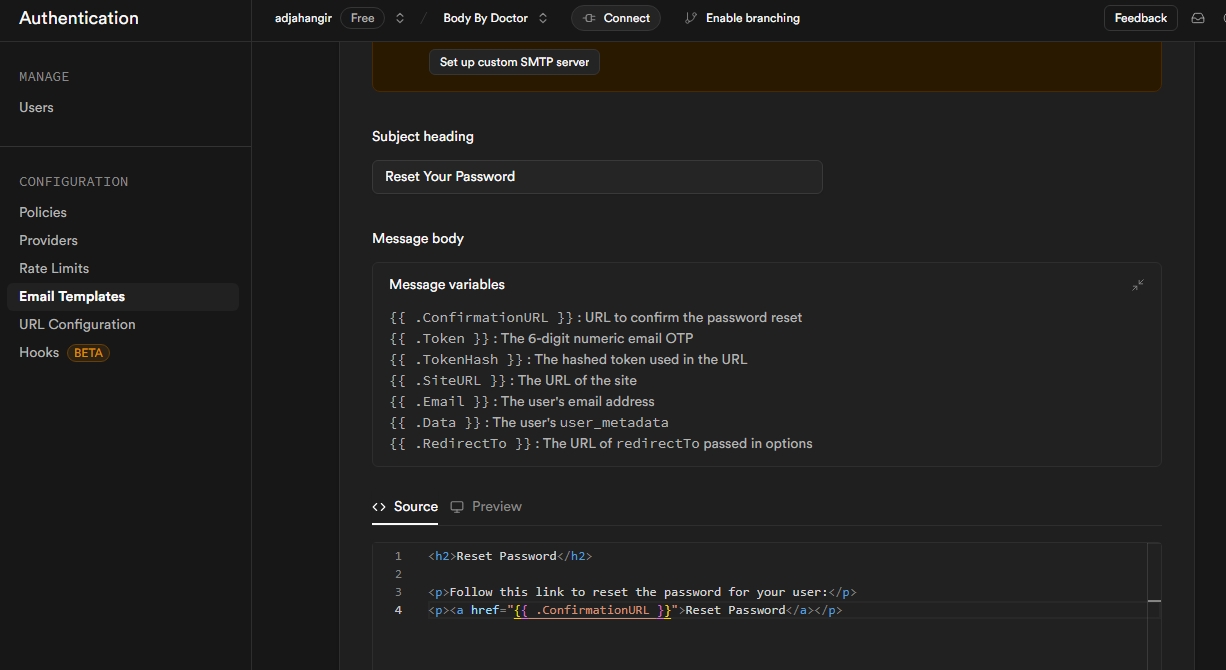
Task: Open the Providers configuration page
Action: coord(48,240)
